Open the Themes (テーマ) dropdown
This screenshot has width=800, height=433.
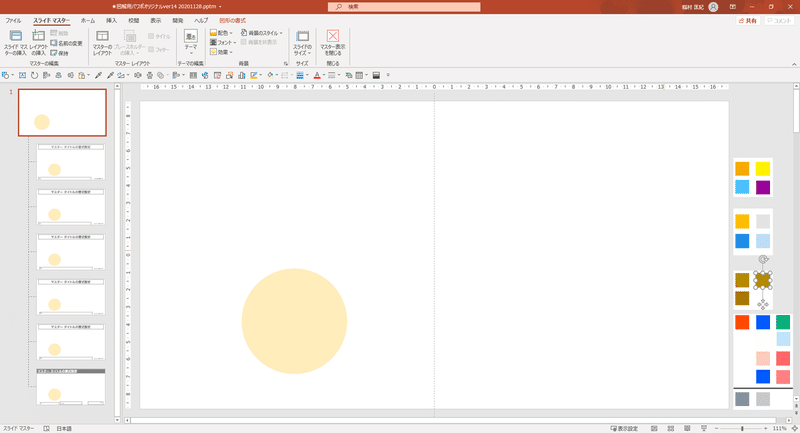[x=190, y=43]
